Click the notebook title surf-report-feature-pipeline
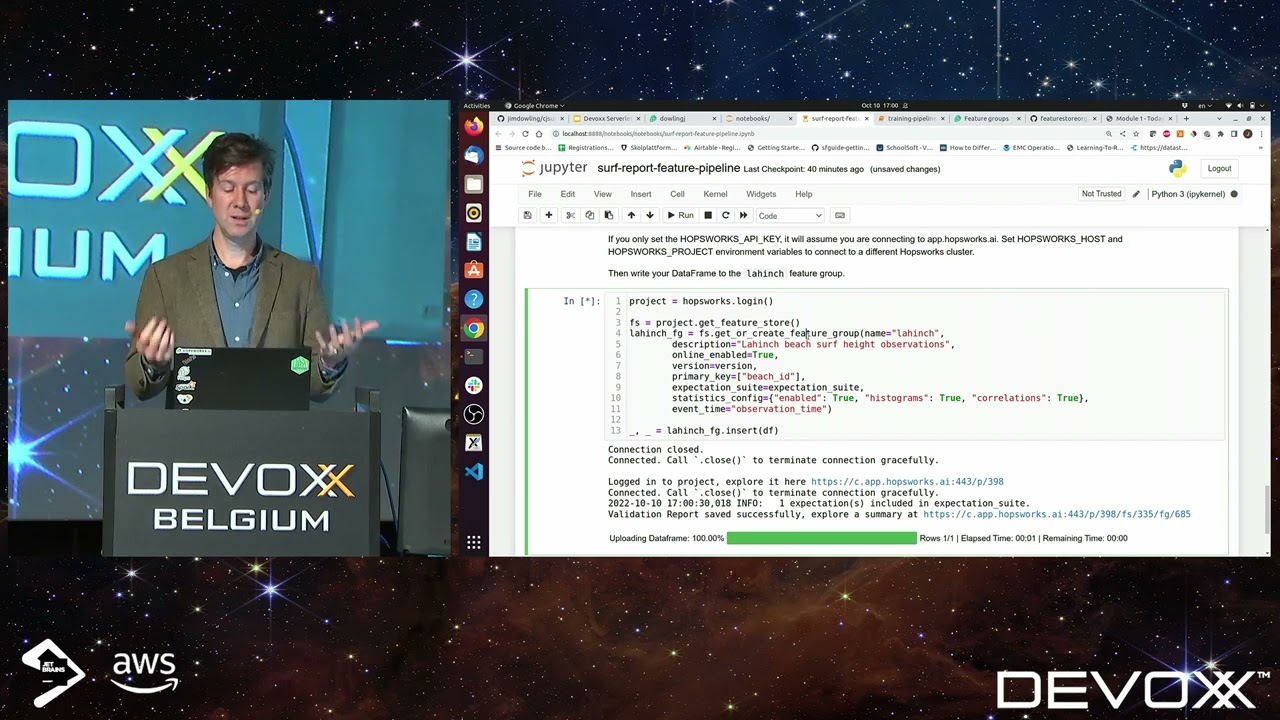 pos(668,168)
